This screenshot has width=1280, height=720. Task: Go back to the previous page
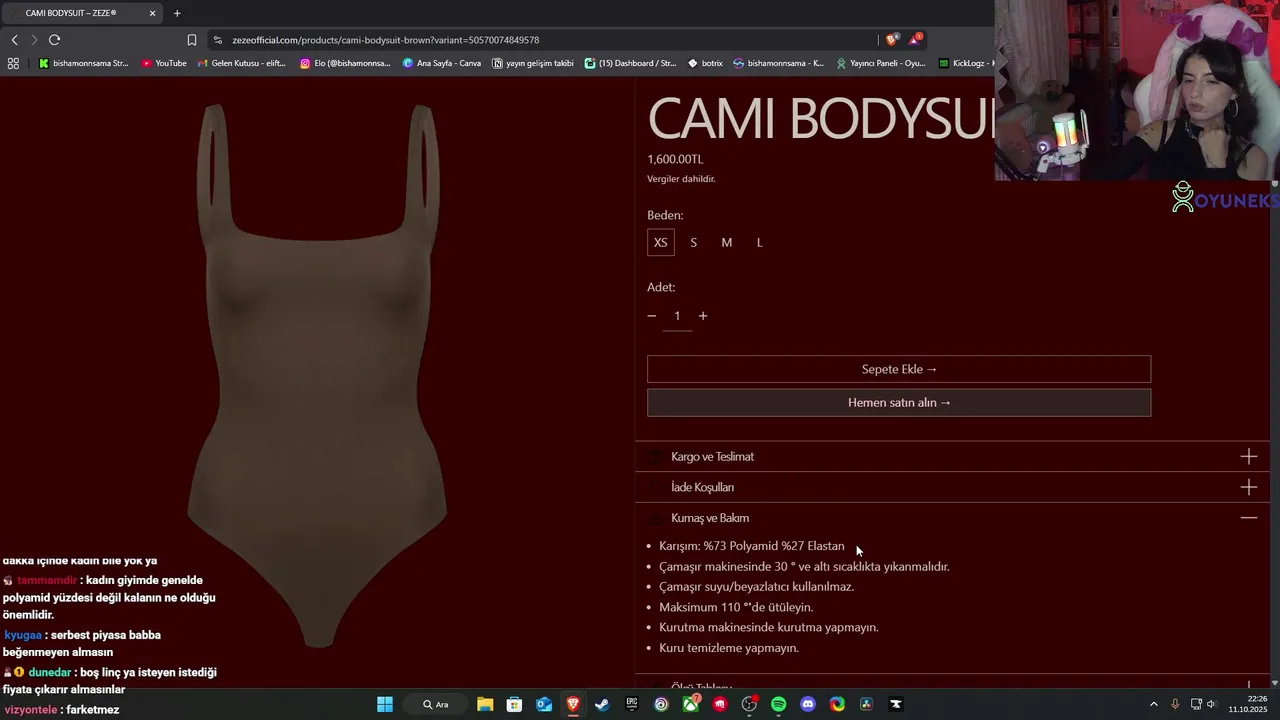(x=14, y=40)
